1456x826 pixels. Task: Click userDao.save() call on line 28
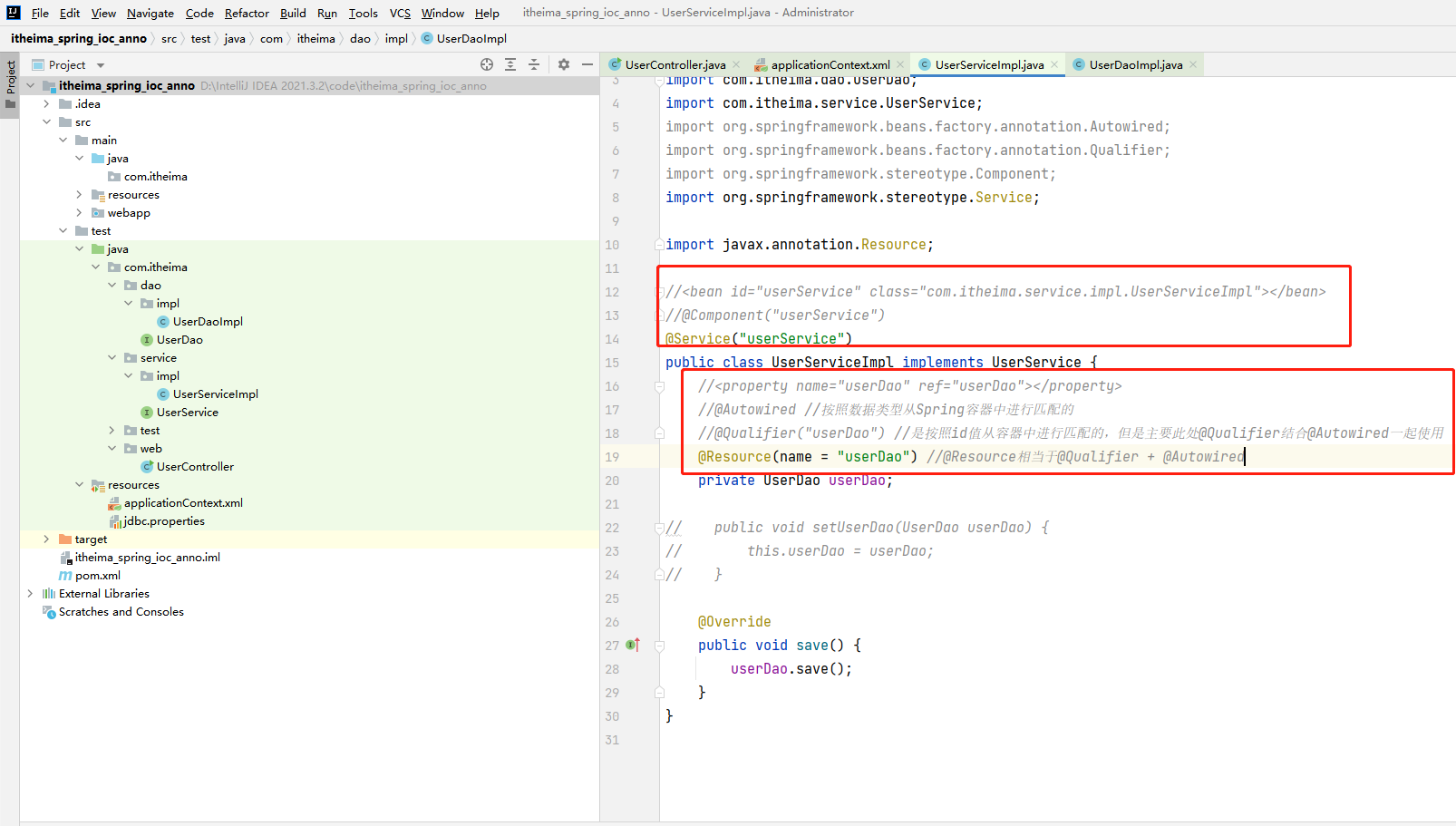791,668
